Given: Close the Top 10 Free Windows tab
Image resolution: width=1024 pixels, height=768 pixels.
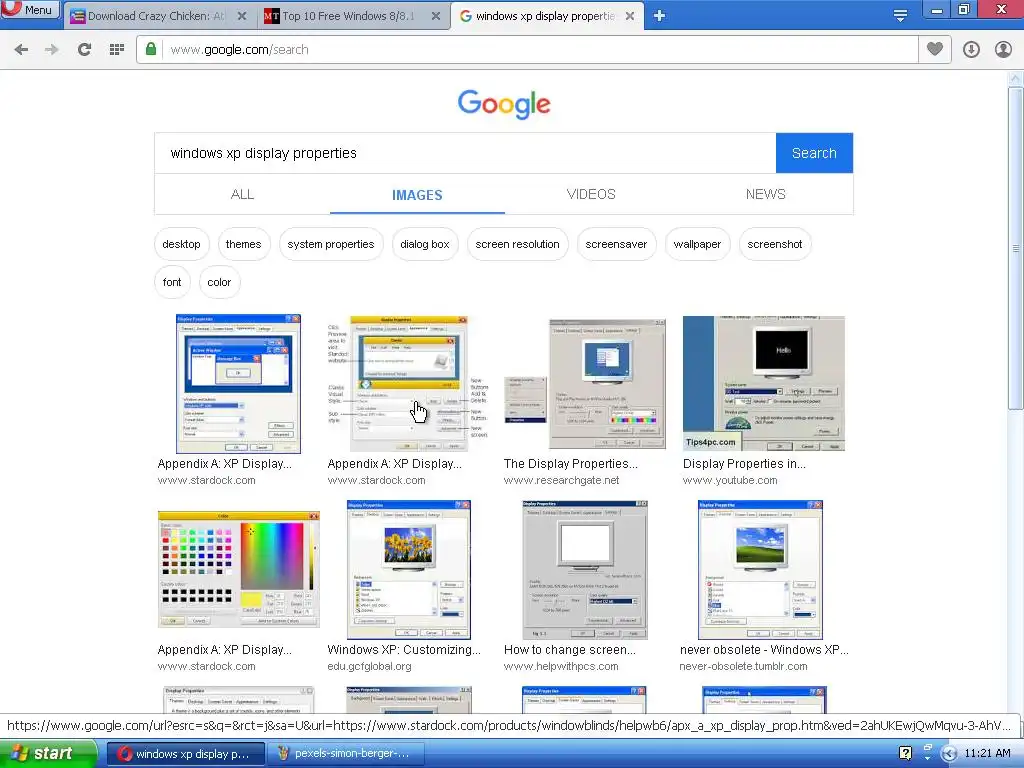Looking at the screenshot, I should coord(436,16).
